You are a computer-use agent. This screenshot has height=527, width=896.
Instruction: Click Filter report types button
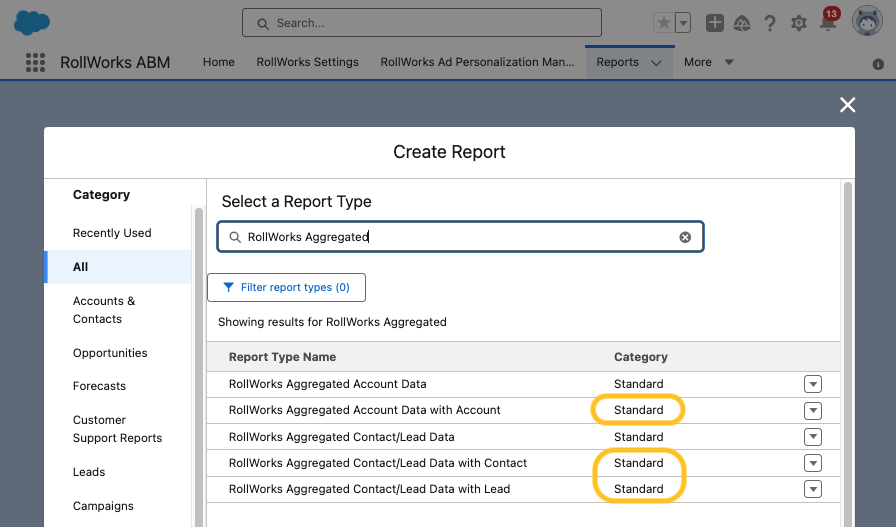tap(286, 287)
